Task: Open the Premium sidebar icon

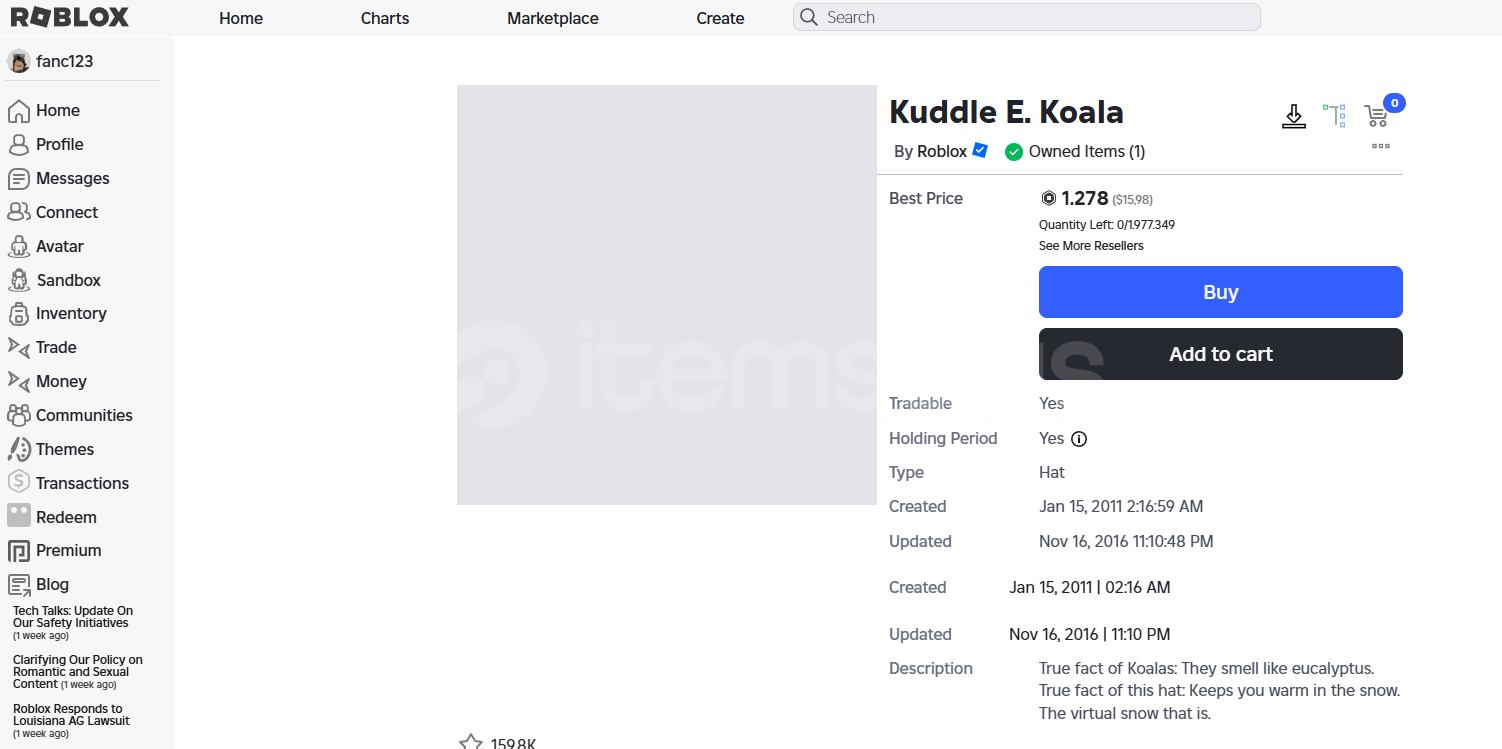Action: tap(18, 550)
